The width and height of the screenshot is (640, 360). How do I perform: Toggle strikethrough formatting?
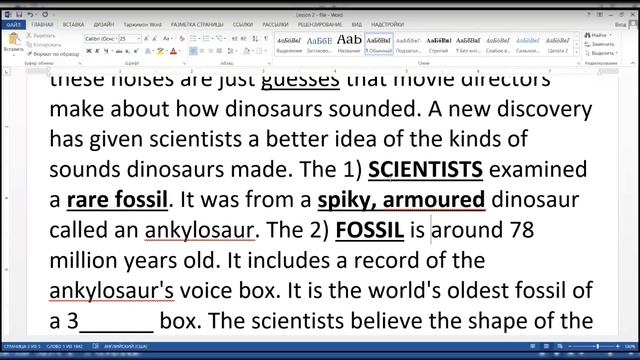pos(119,51)
